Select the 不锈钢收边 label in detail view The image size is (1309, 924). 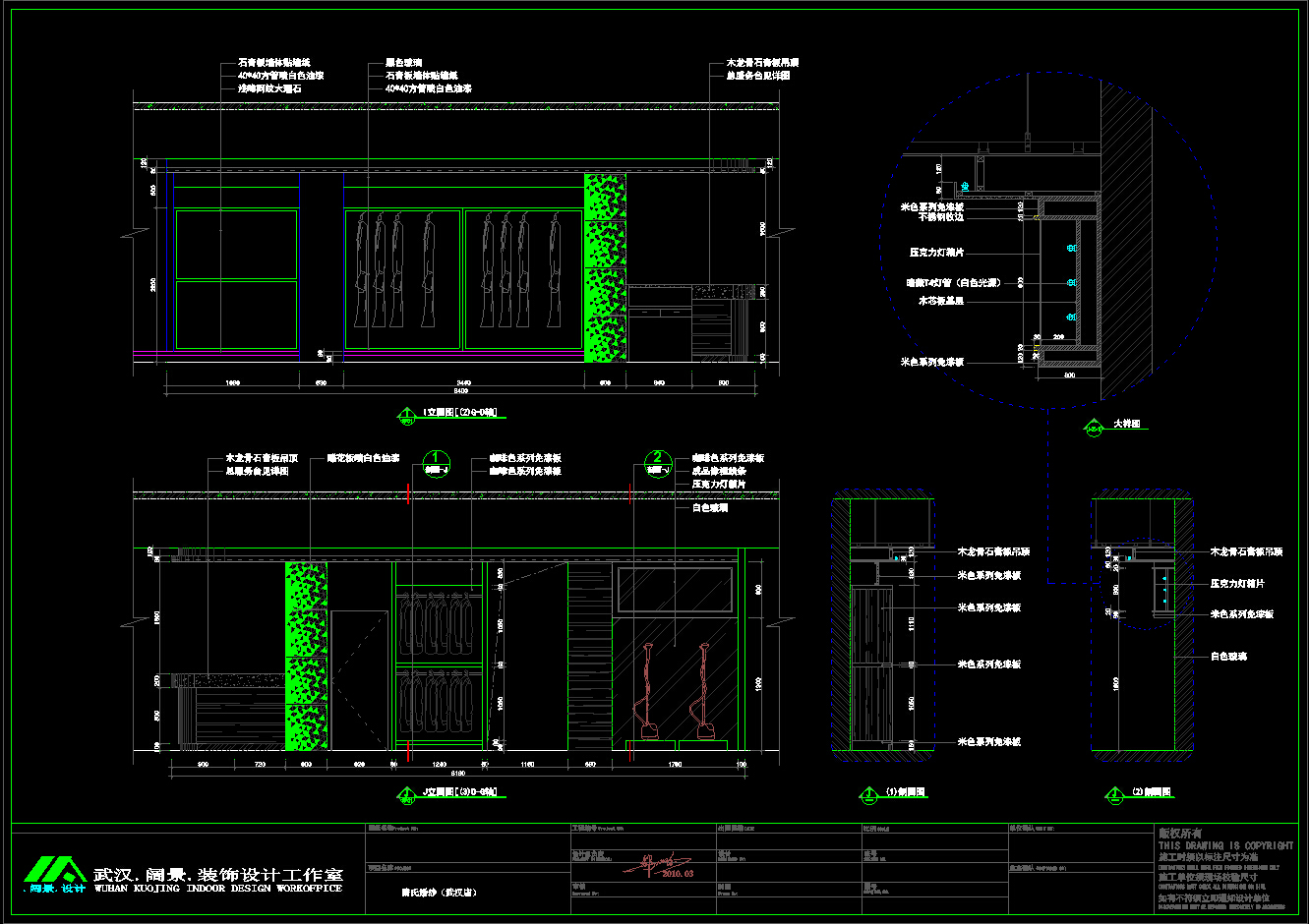[x=941, y=218]
